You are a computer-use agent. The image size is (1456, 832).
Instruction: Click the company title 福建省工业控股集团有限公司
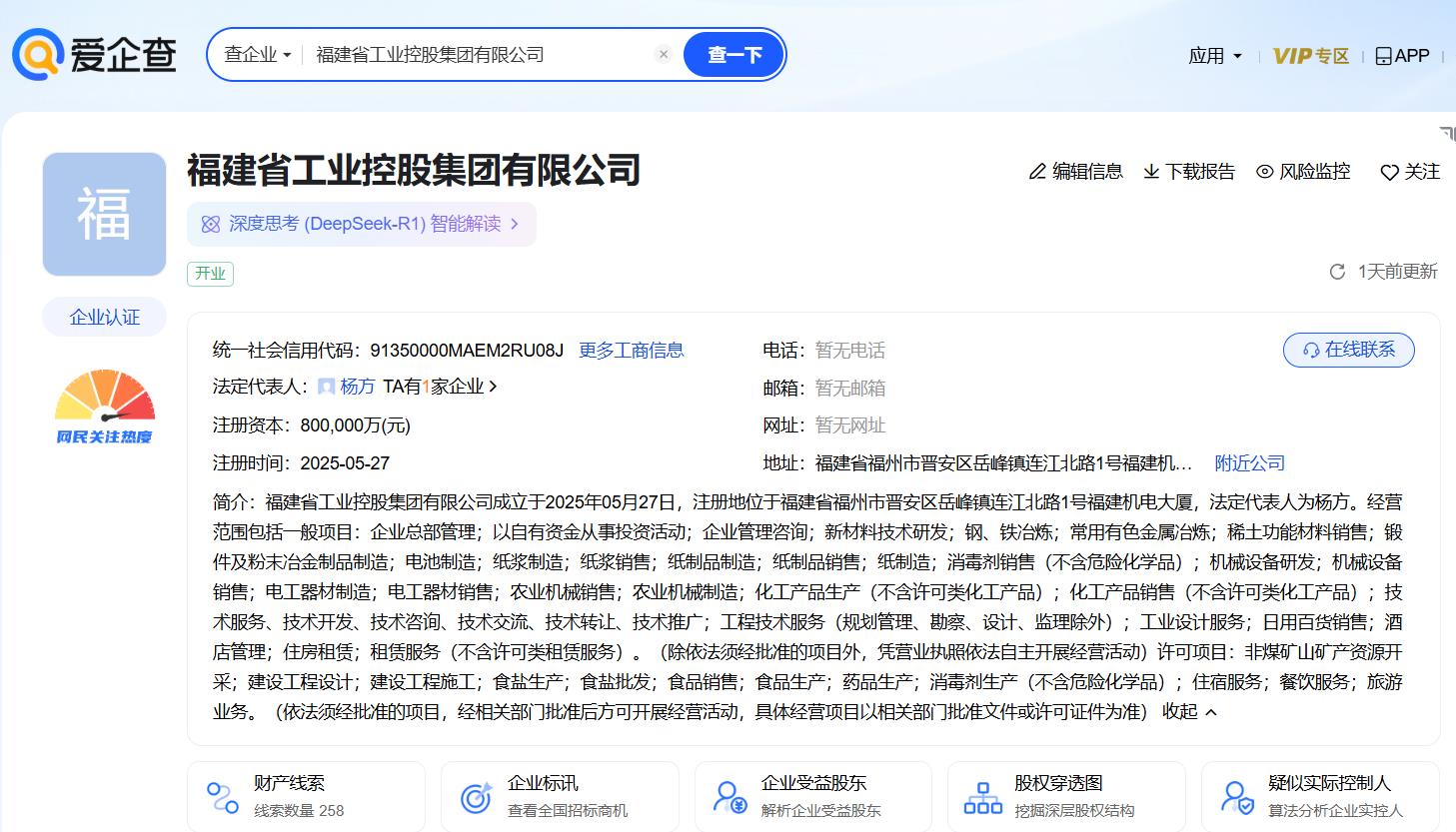tap(414, 171)
